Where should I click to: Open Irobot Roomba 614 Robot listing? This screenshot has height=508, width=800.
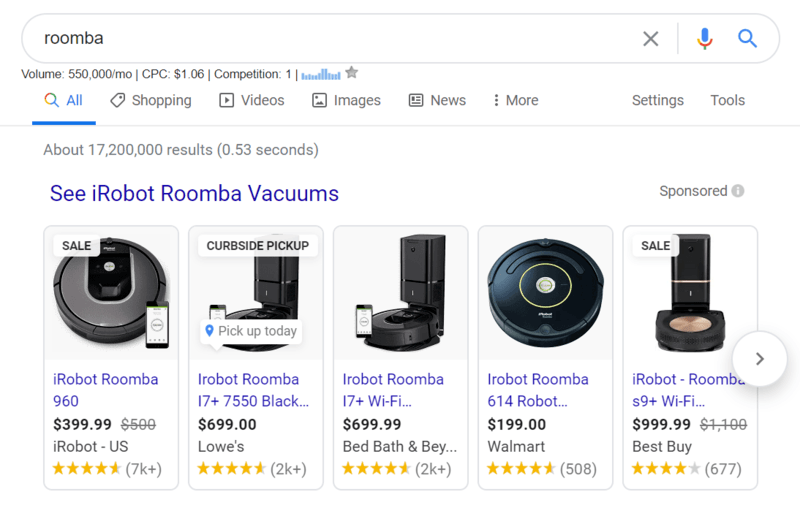[x=538, y=390]
